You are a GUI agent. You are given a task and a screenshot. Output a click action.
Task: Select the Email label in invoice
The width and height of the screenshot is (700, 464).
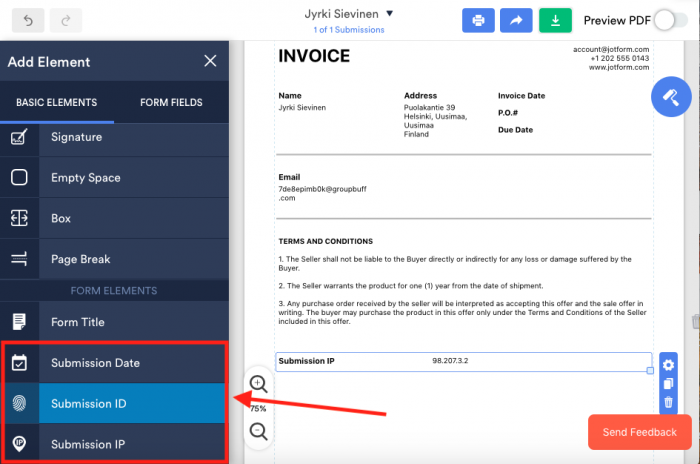pos(289,177)
